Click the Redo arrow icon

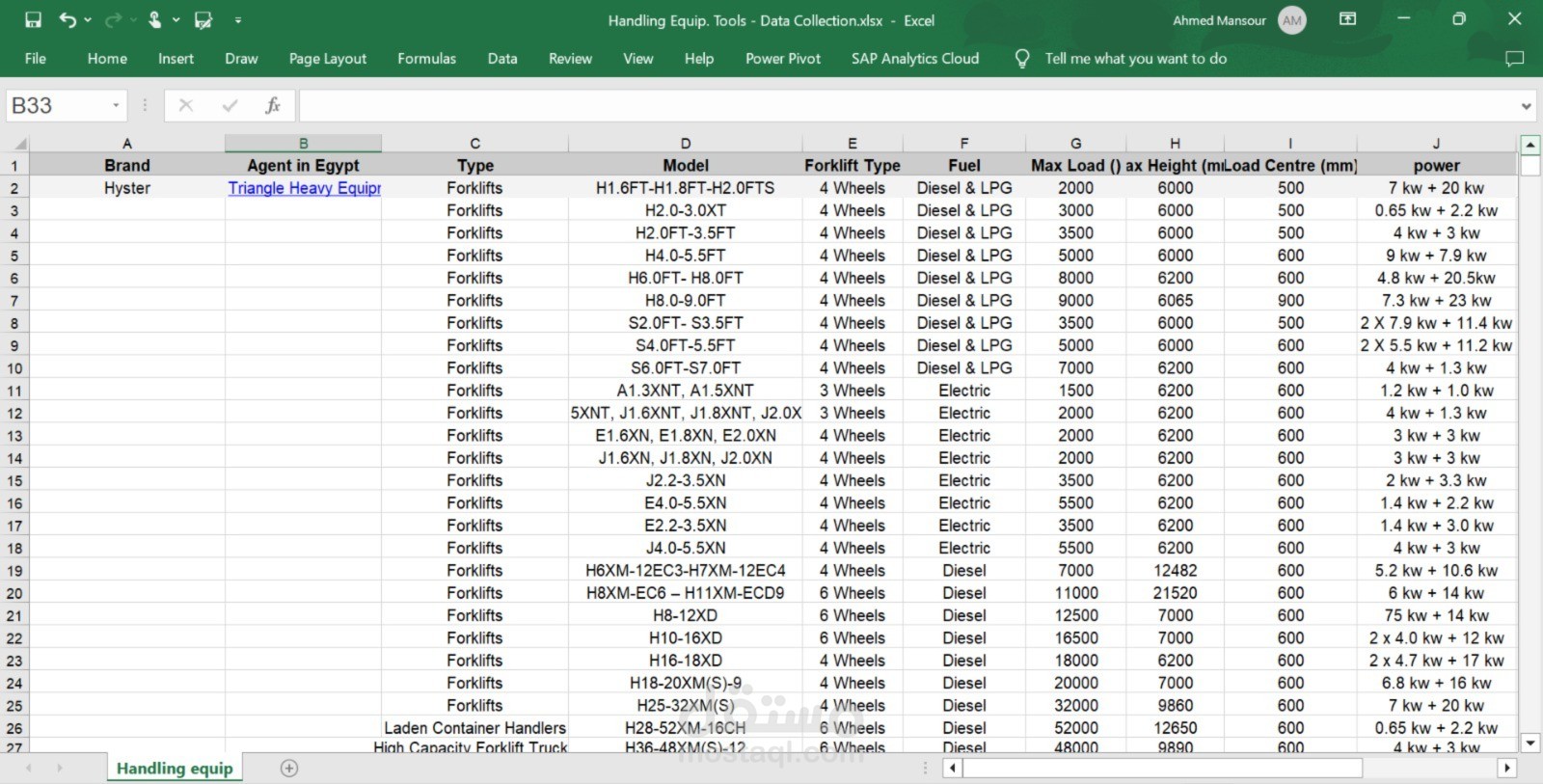tap(113, 19)
